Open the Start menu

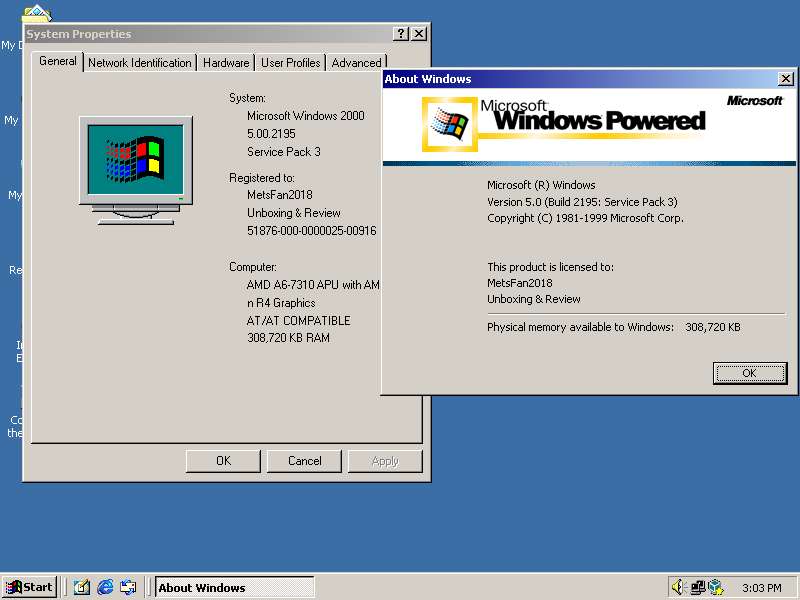click(x=29, y=587)
